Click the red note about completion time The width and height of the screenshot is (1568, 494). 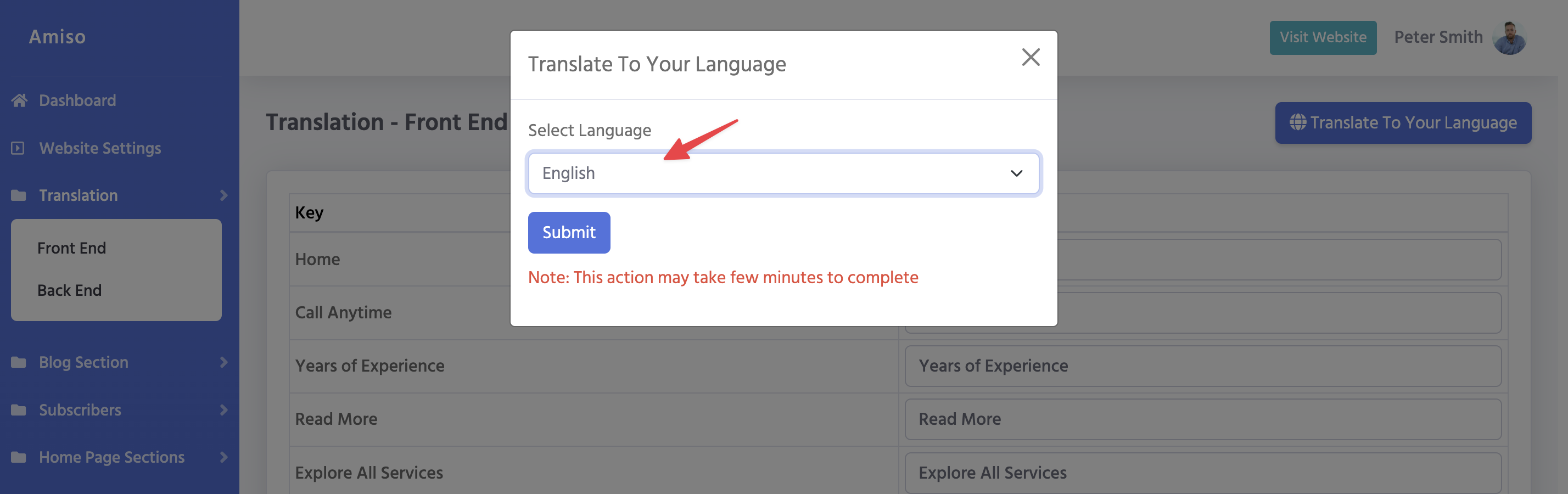723,277
